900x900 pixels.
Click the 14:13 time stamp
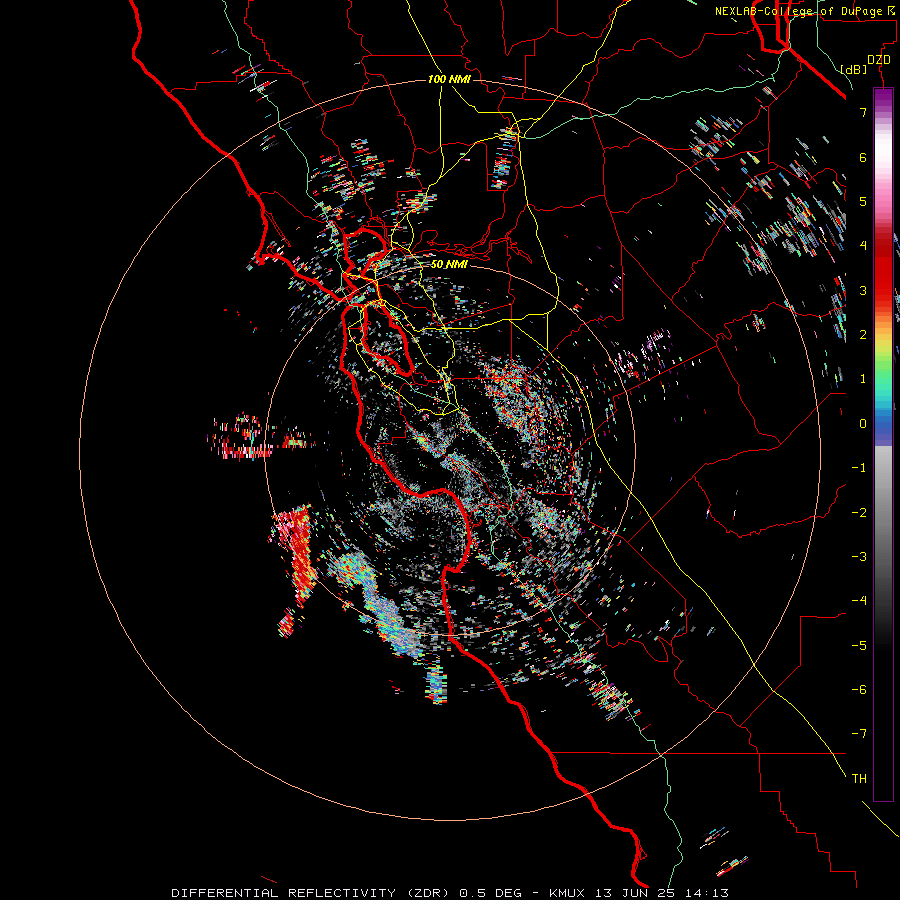(x=705, y=893)
